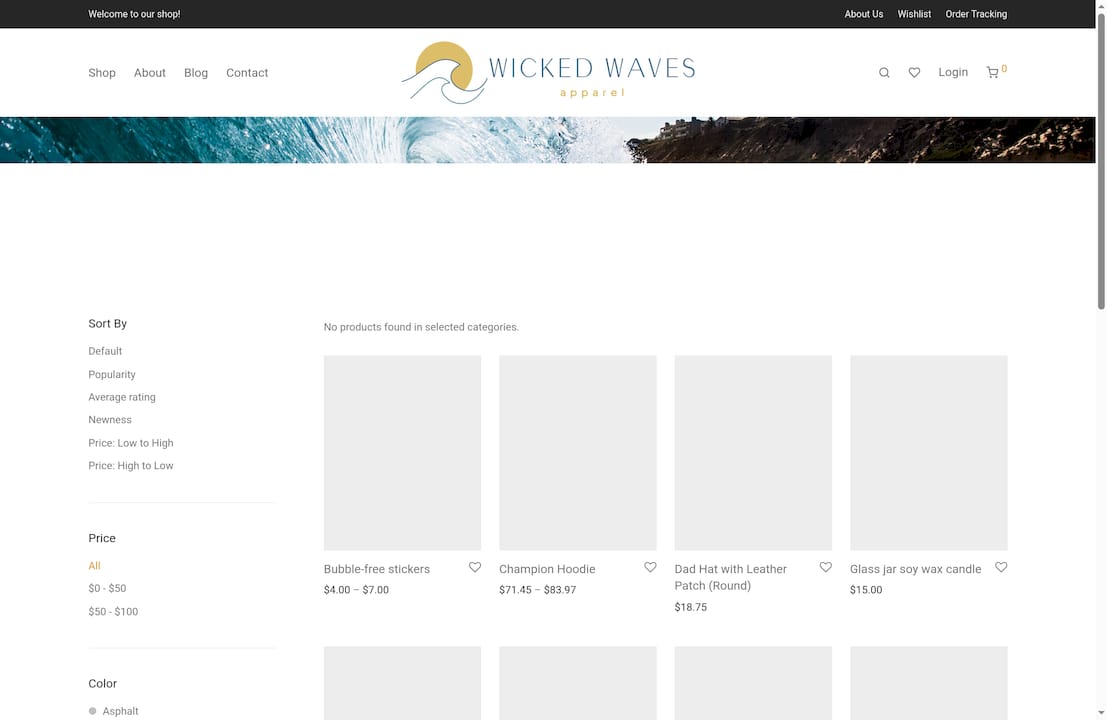Open the Champion Hoodie product thumbnail

[577, 452]
